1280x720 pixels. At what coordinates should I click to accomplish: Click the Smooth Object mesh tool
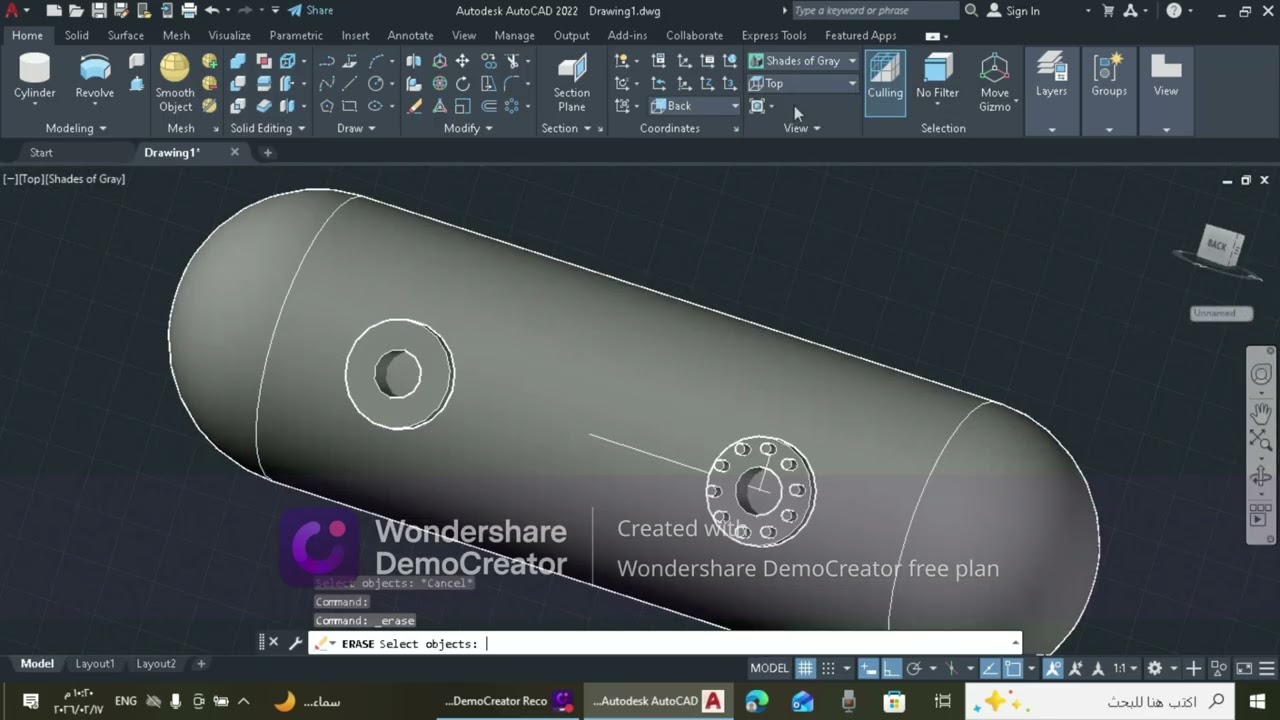tap(175, 82)
